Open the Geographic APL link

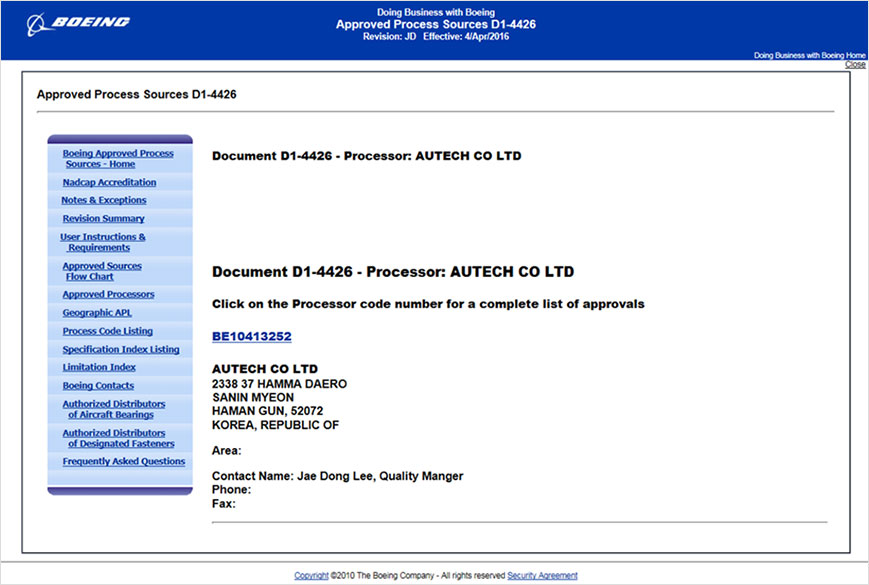[96, 312]
